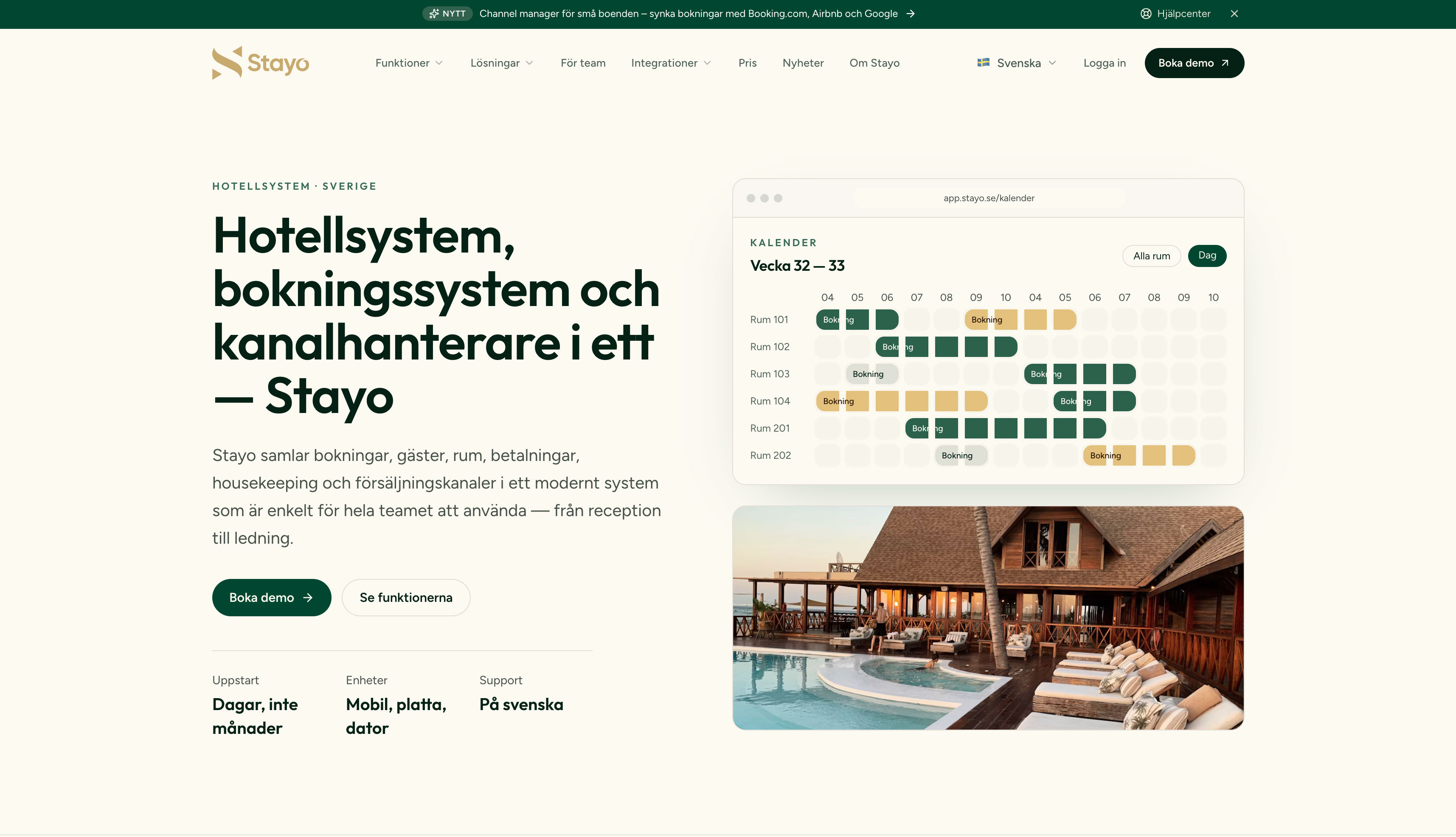Click the Mobil, platta, dator text
Viewport: 1456px width, 837px height.
pos(396,716)
